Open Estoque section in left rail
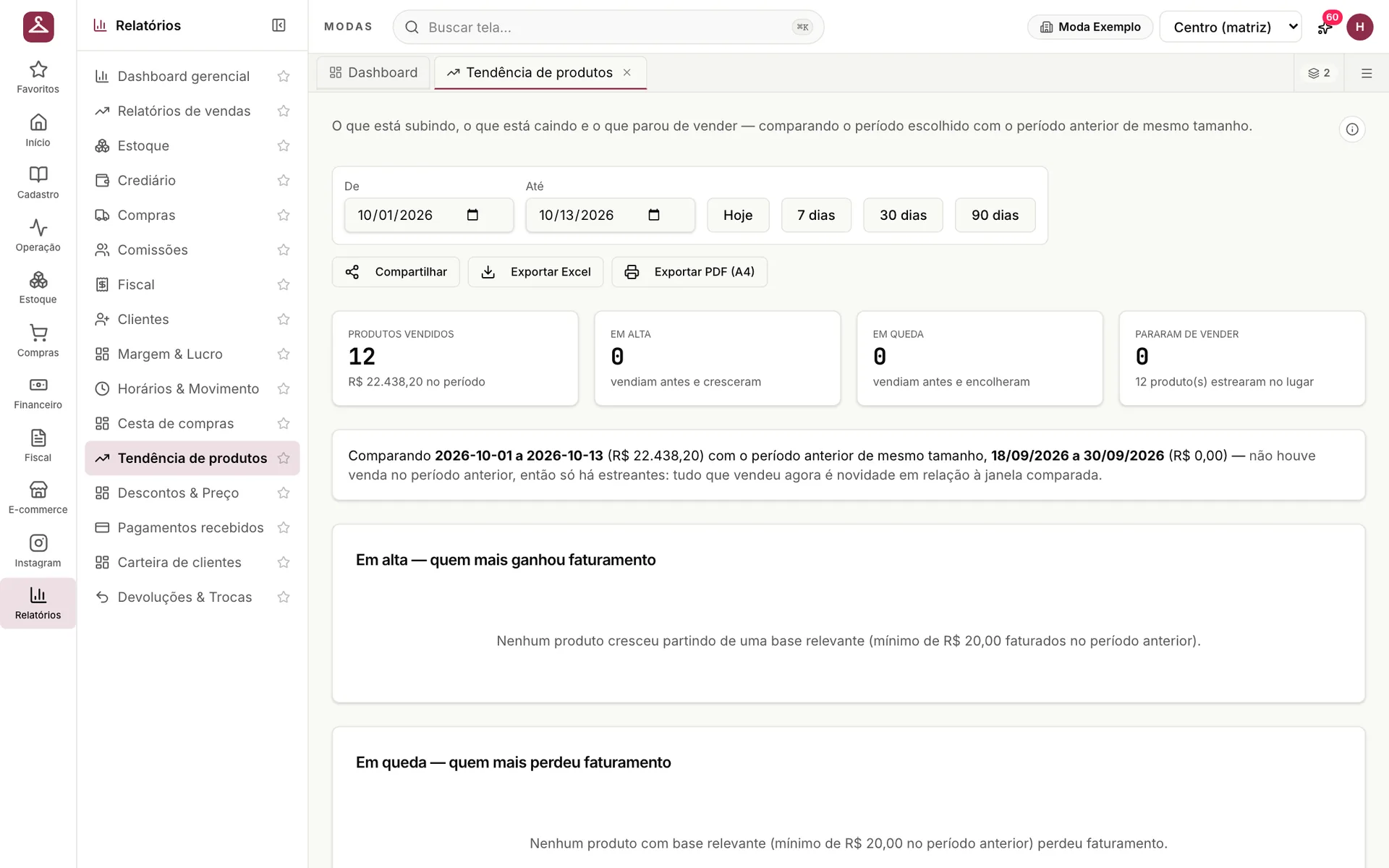 tap(38, 288)
